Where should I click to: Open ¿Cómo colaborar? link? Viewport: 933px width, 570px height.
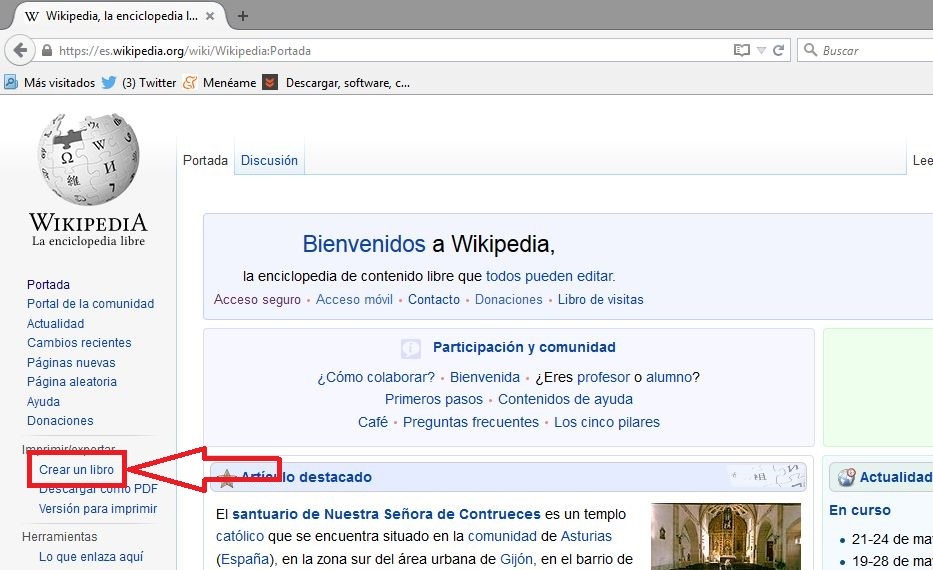point(376,377)
